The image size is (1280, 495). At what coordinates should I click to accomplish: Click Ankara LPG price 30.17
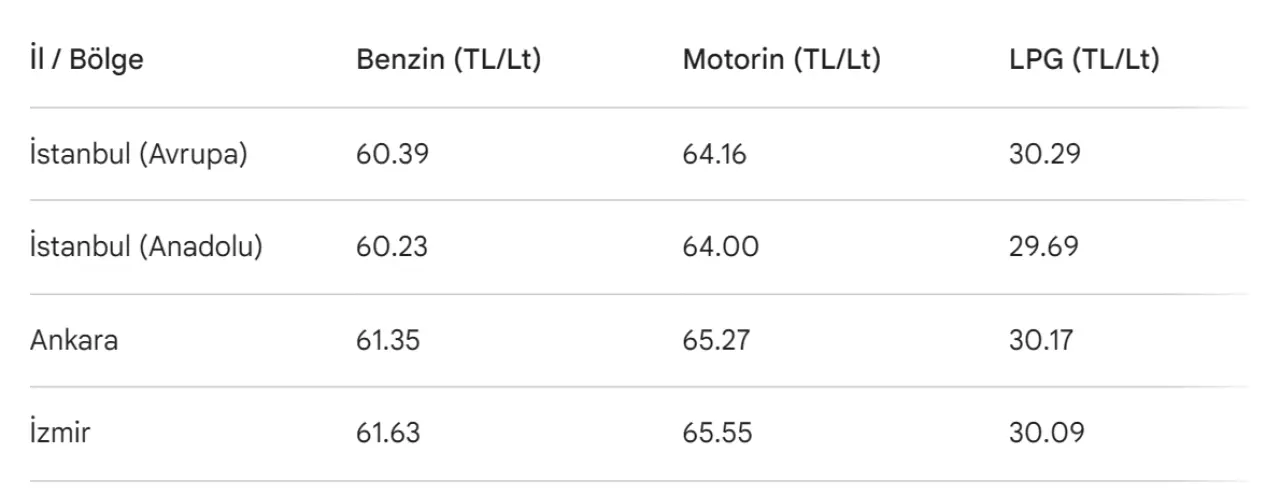[x=1041, y=340]
